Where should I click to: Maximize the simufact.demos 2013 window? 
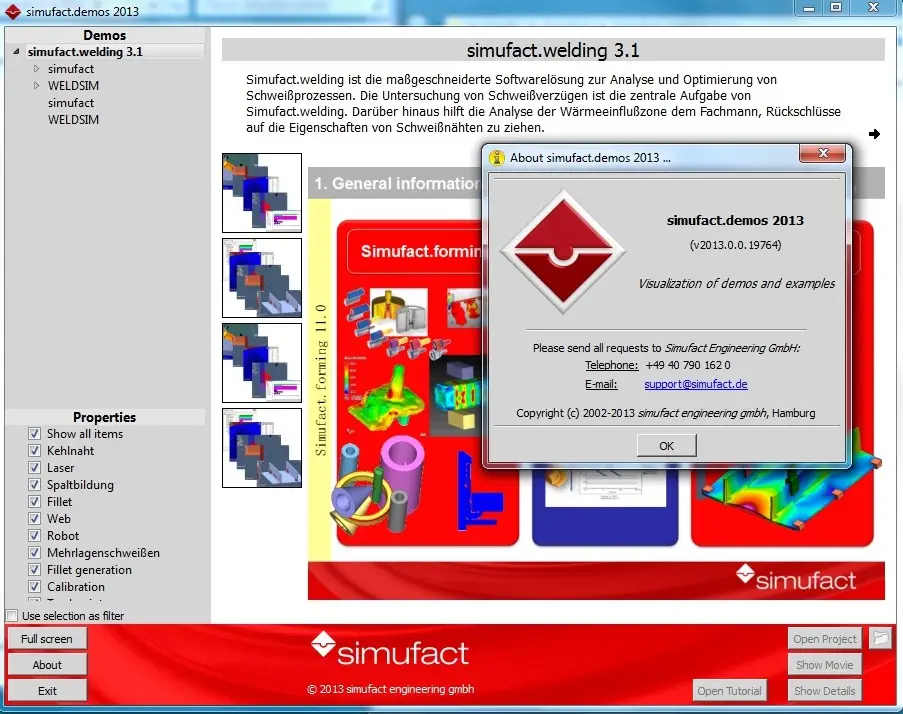836,7
